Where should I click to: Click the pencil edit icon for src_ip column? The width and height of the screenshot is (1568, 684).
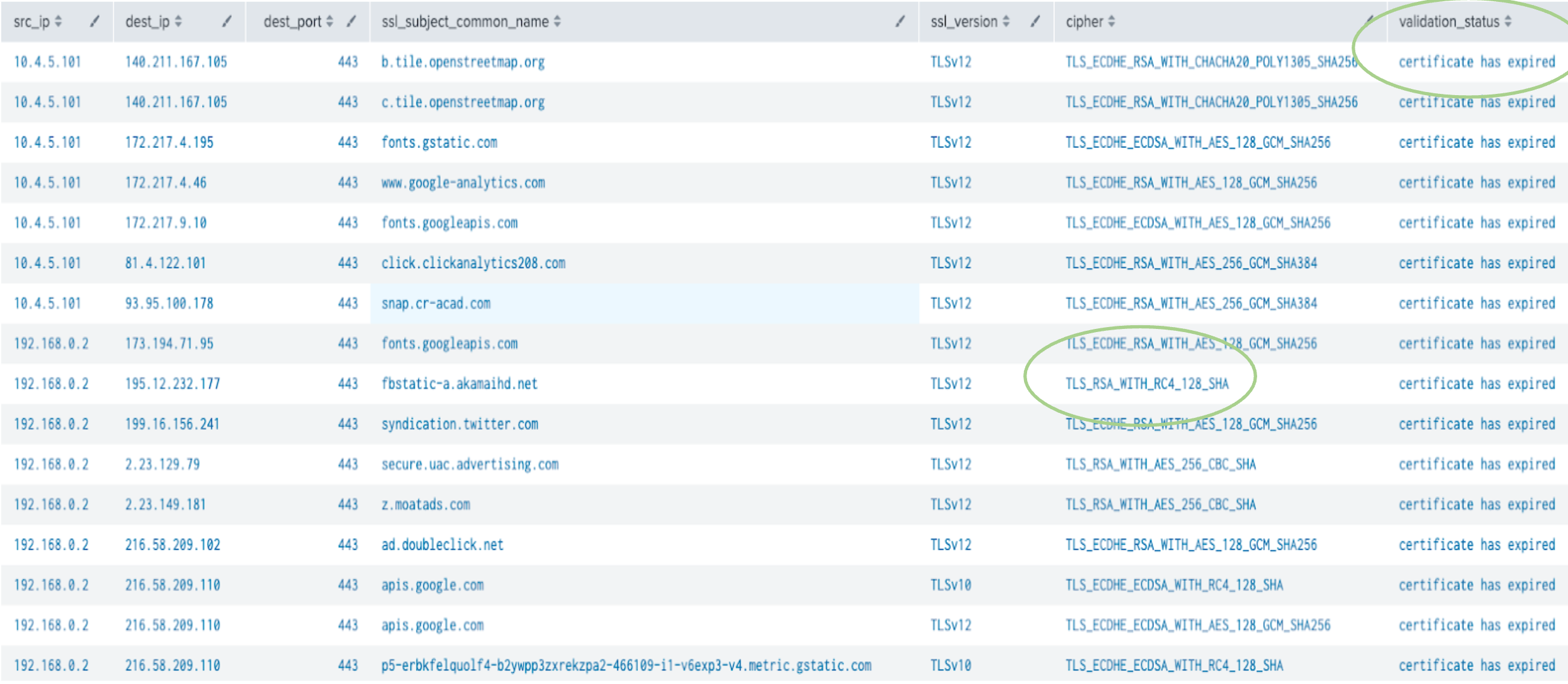click(95, 21)
